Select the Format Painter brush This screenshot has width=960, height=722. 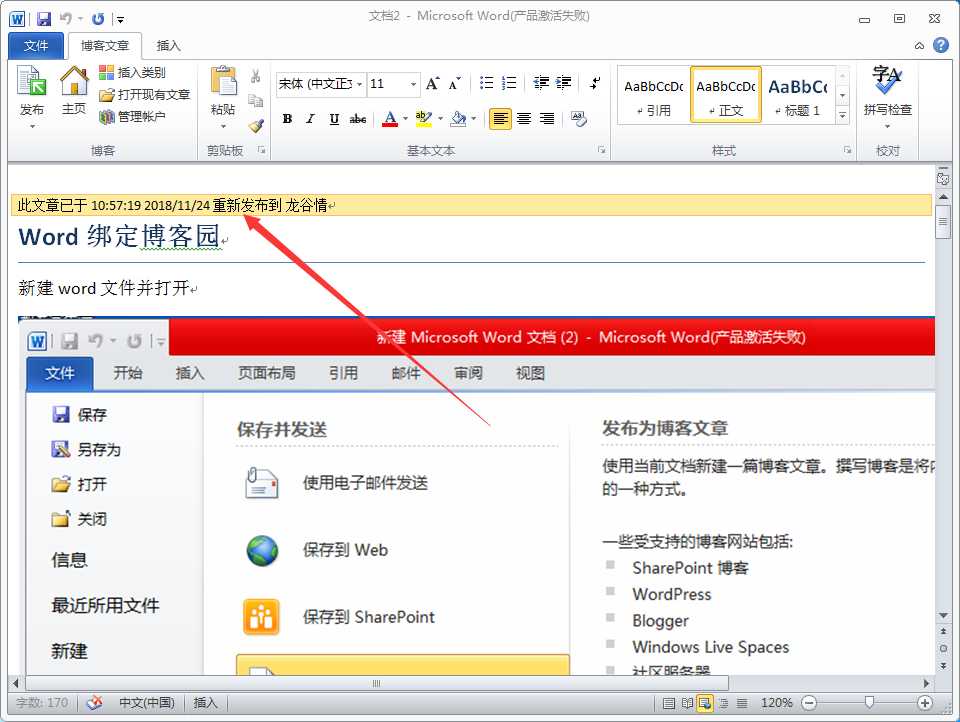[255, 126]
